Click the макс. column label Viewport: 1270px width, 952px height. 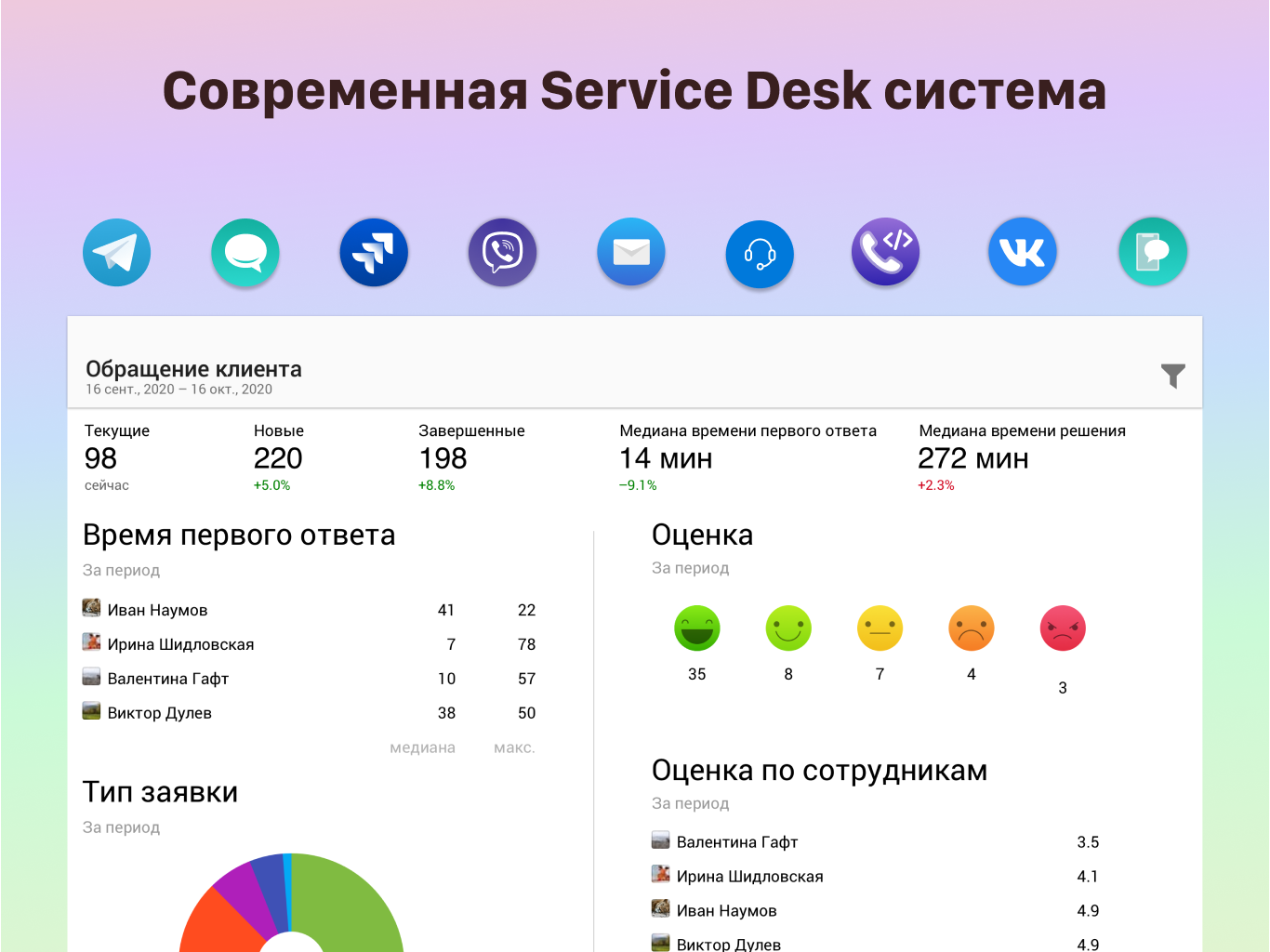coord(514,748)
